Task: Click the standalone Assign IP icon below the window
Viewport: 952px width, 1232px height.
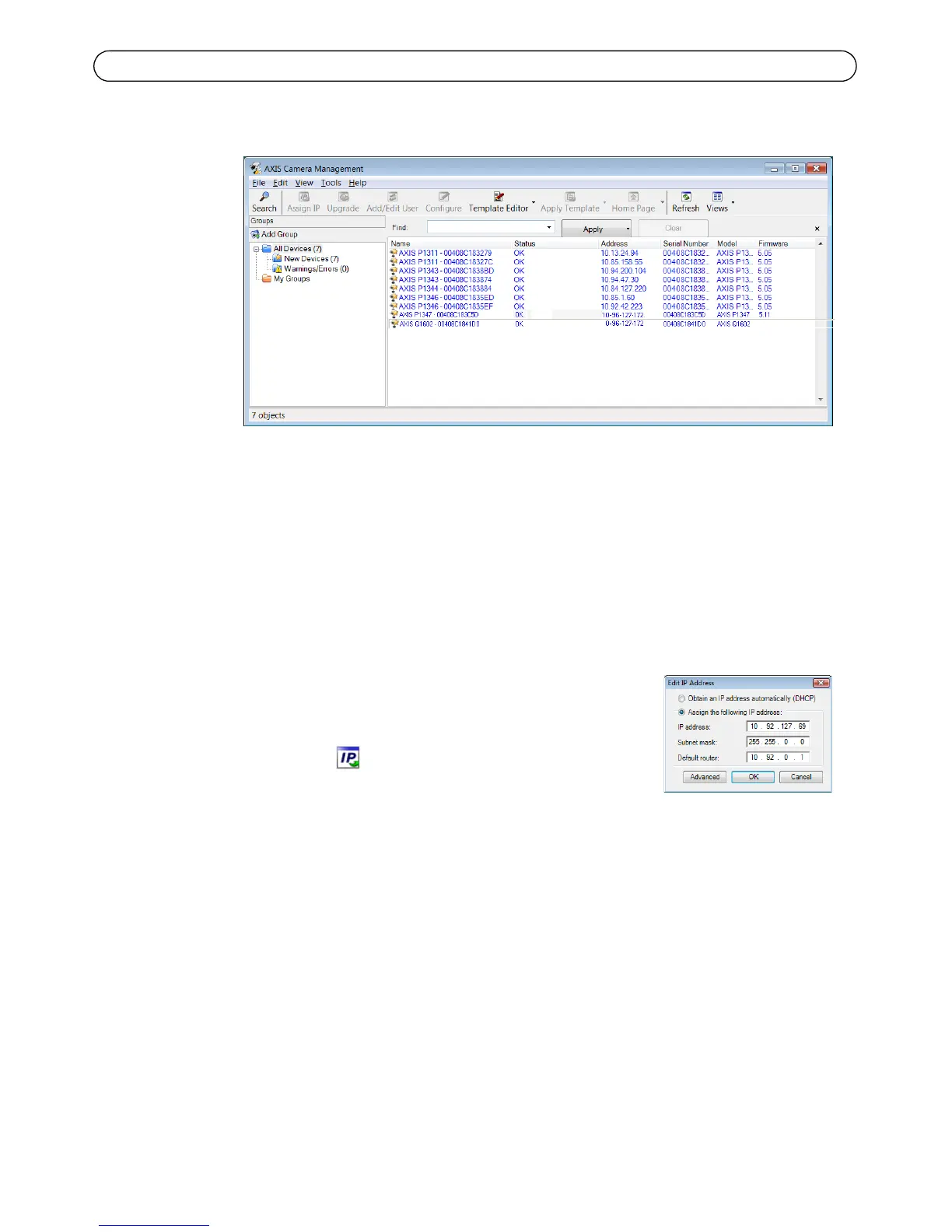Action: pyautogui.click(x=348, y=758)
